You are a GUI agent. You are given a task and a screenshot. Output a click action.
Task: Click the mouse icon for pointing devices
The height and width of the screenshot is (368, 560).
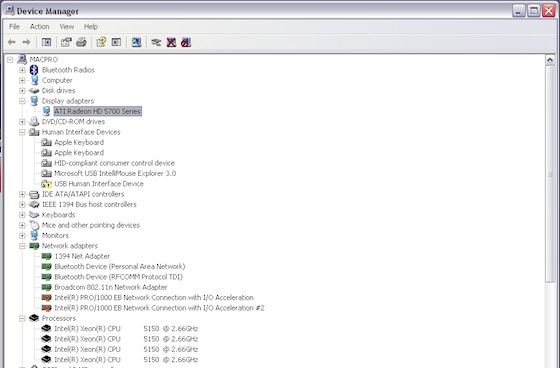34,225
